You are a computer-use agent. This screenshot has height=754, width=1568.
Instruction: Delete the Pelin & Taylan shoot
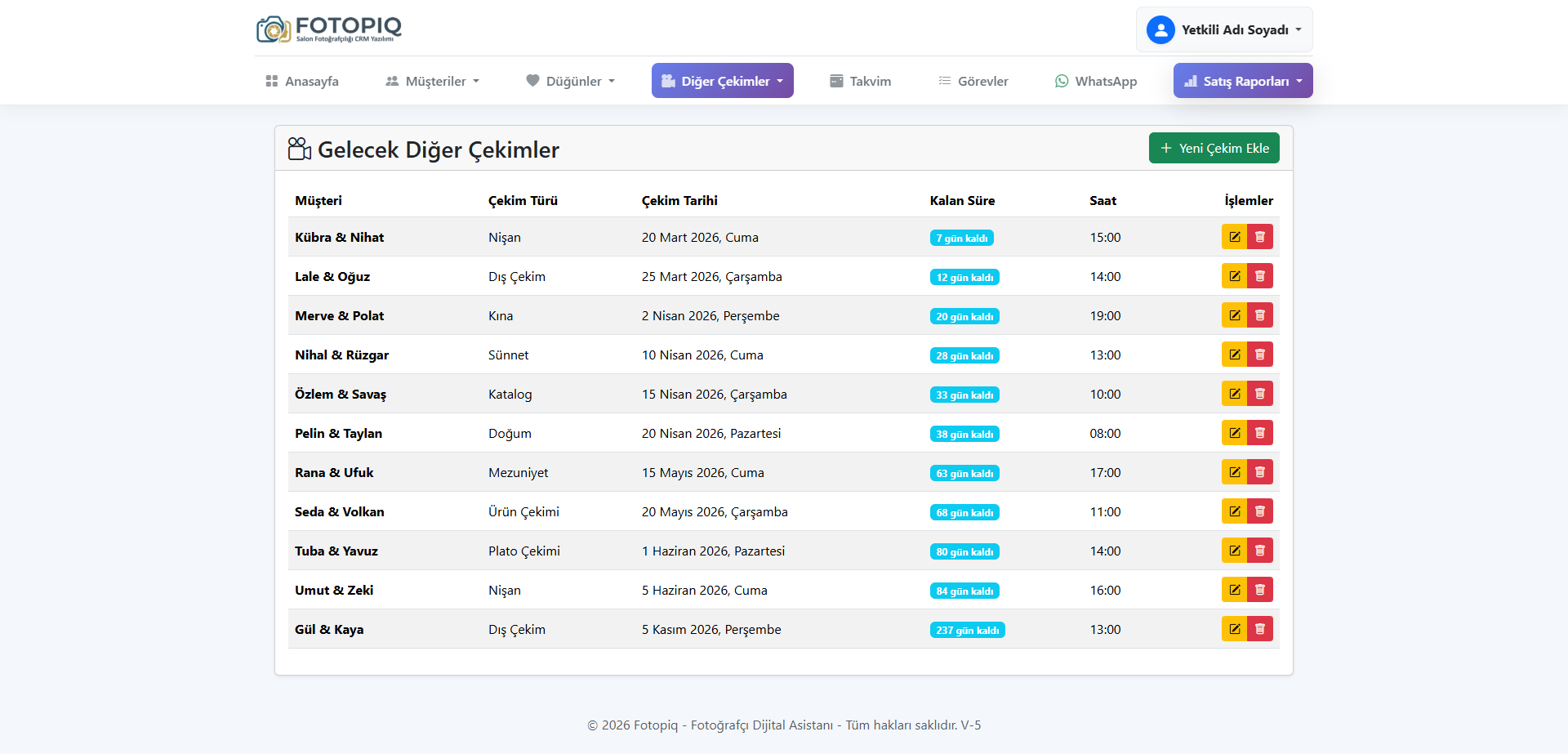[x=1260, y=433]
